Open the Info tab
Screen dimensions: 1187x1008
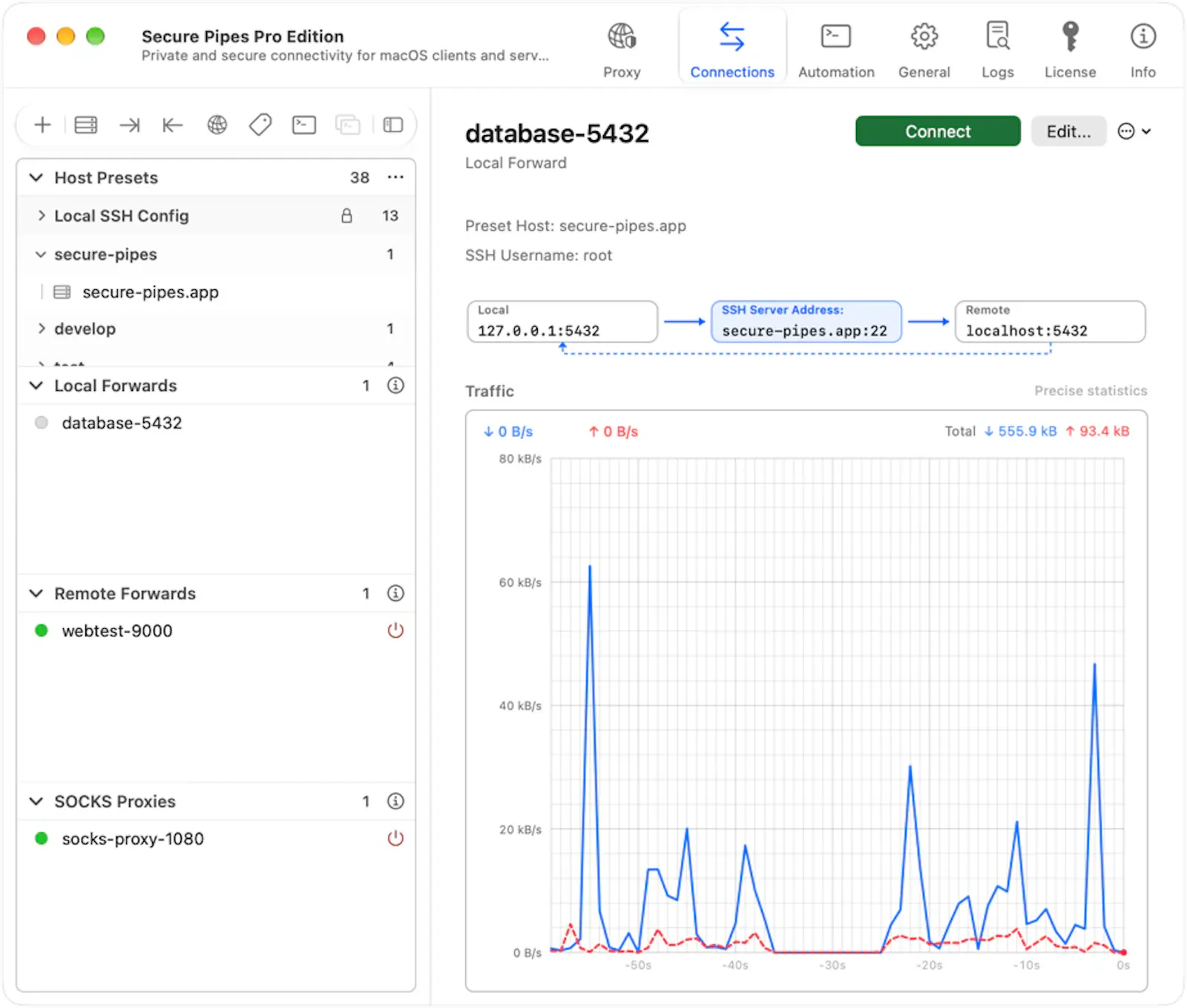tap(1143, 50)
